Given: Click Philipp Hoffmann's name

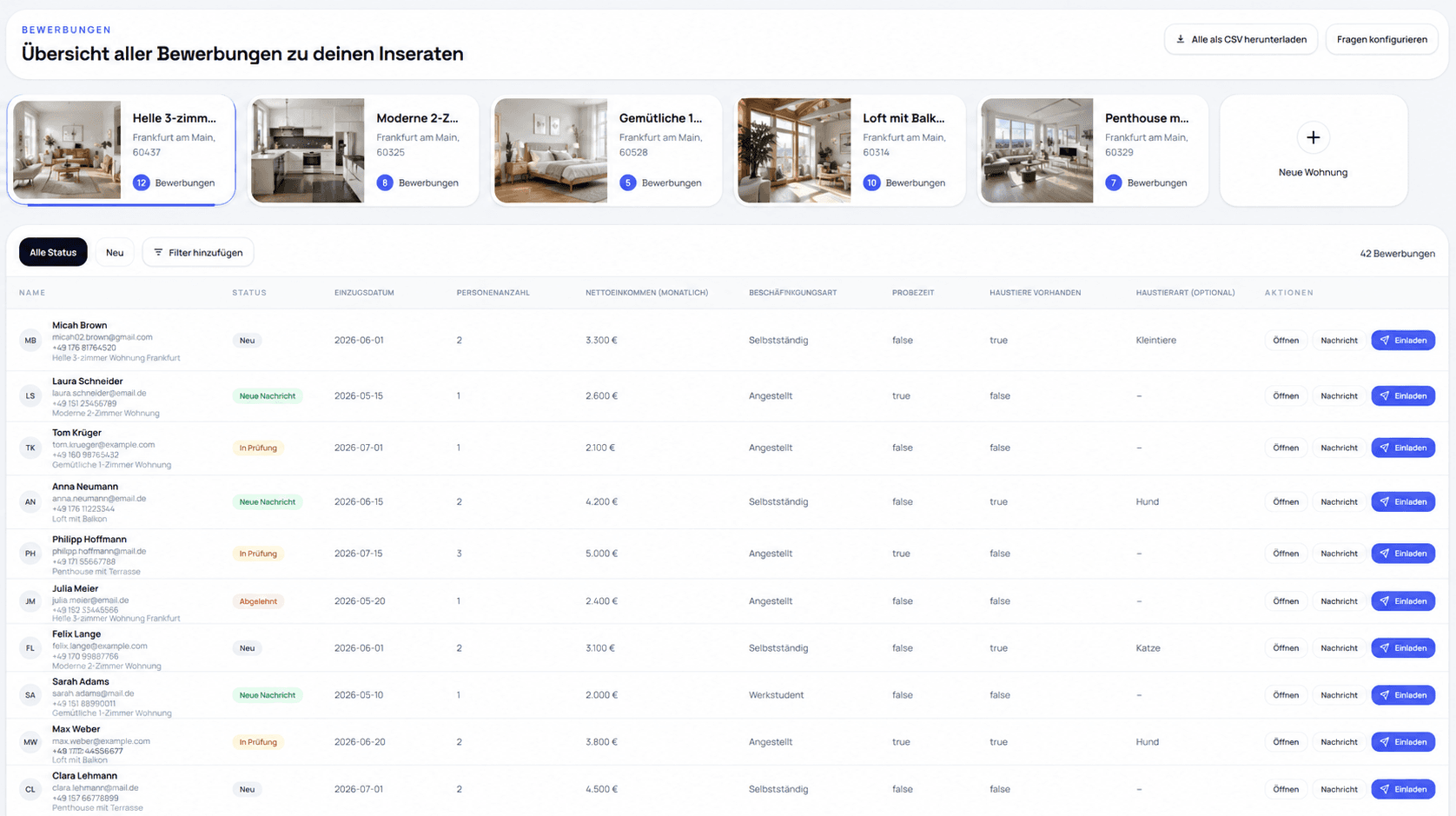Looking at the screenshot, I should [x=89, y=540].
